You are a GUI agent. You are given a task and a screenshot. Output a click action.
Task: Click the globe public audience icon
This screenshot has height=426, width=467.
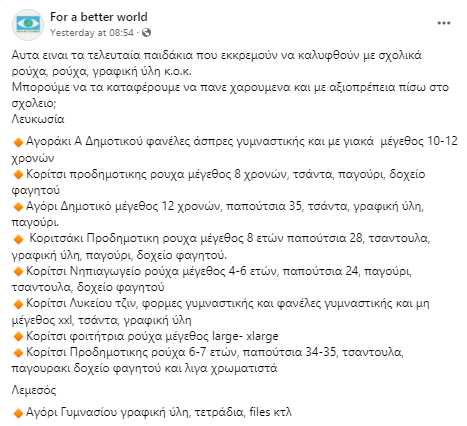pos(146,33)
